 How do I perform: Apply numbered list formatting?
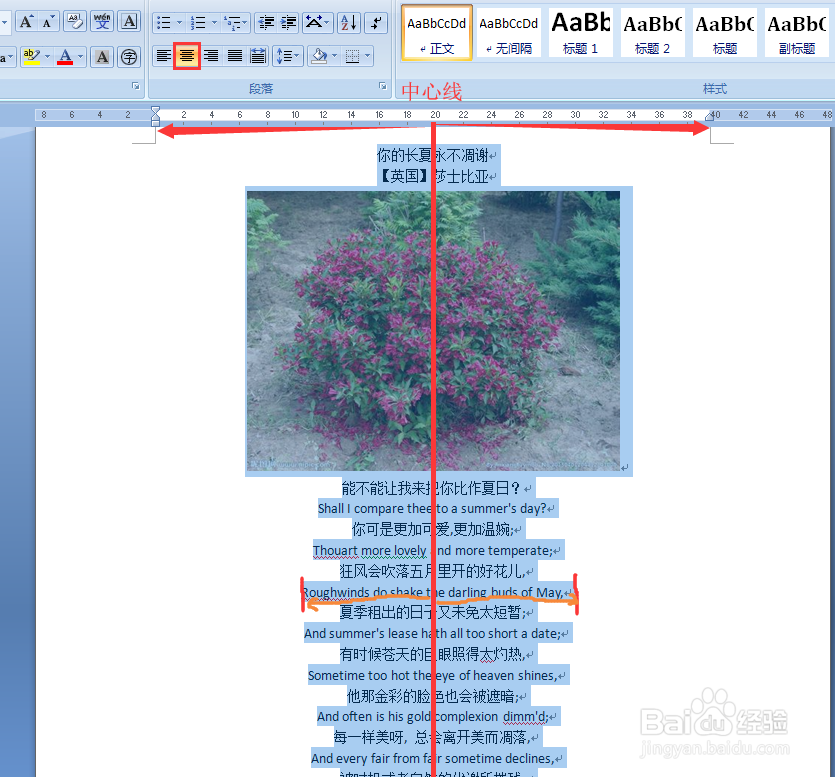point(198,23)
